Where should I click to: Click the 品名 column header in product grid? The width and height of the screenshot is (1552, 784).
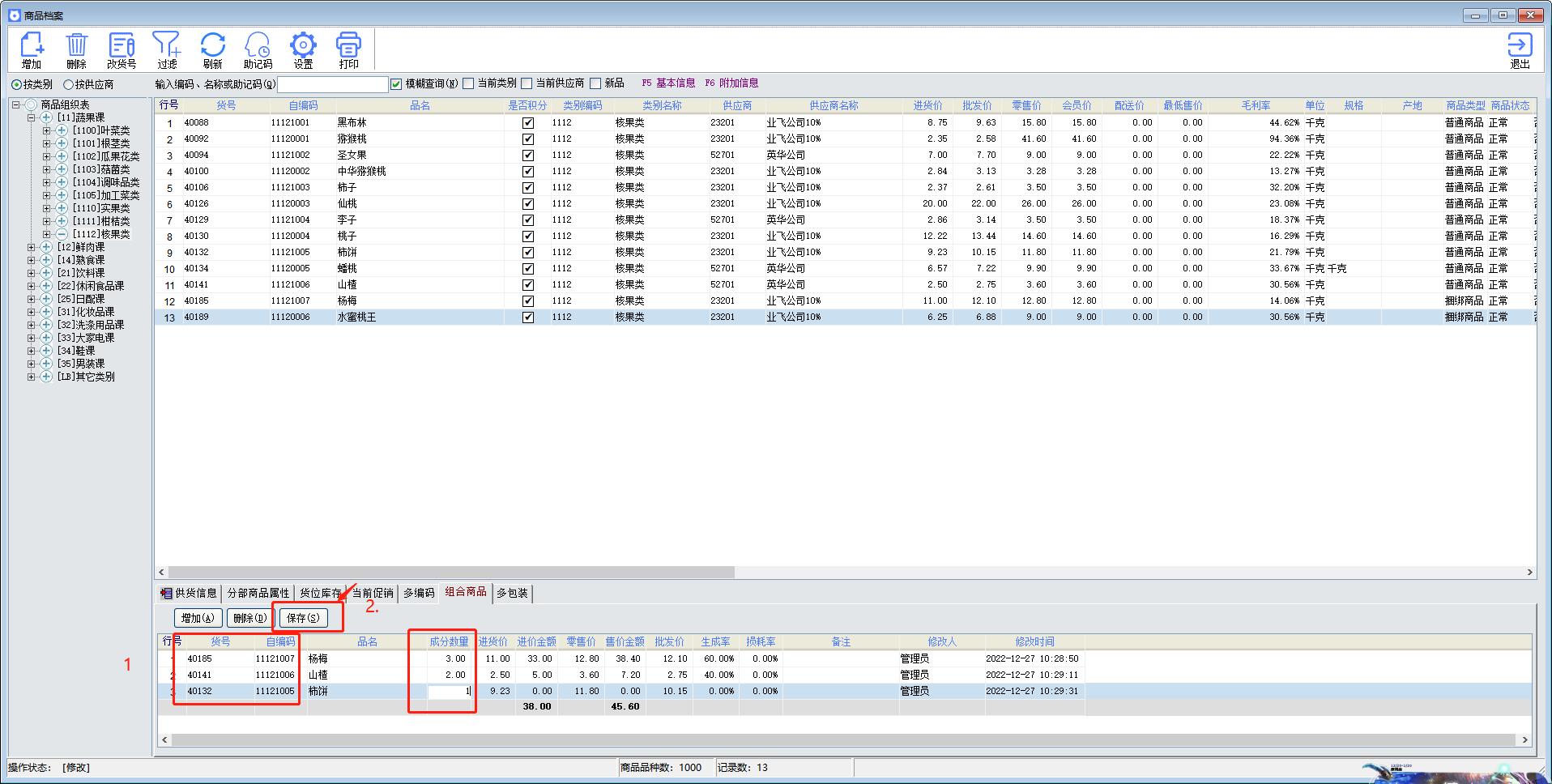(420, 105)
